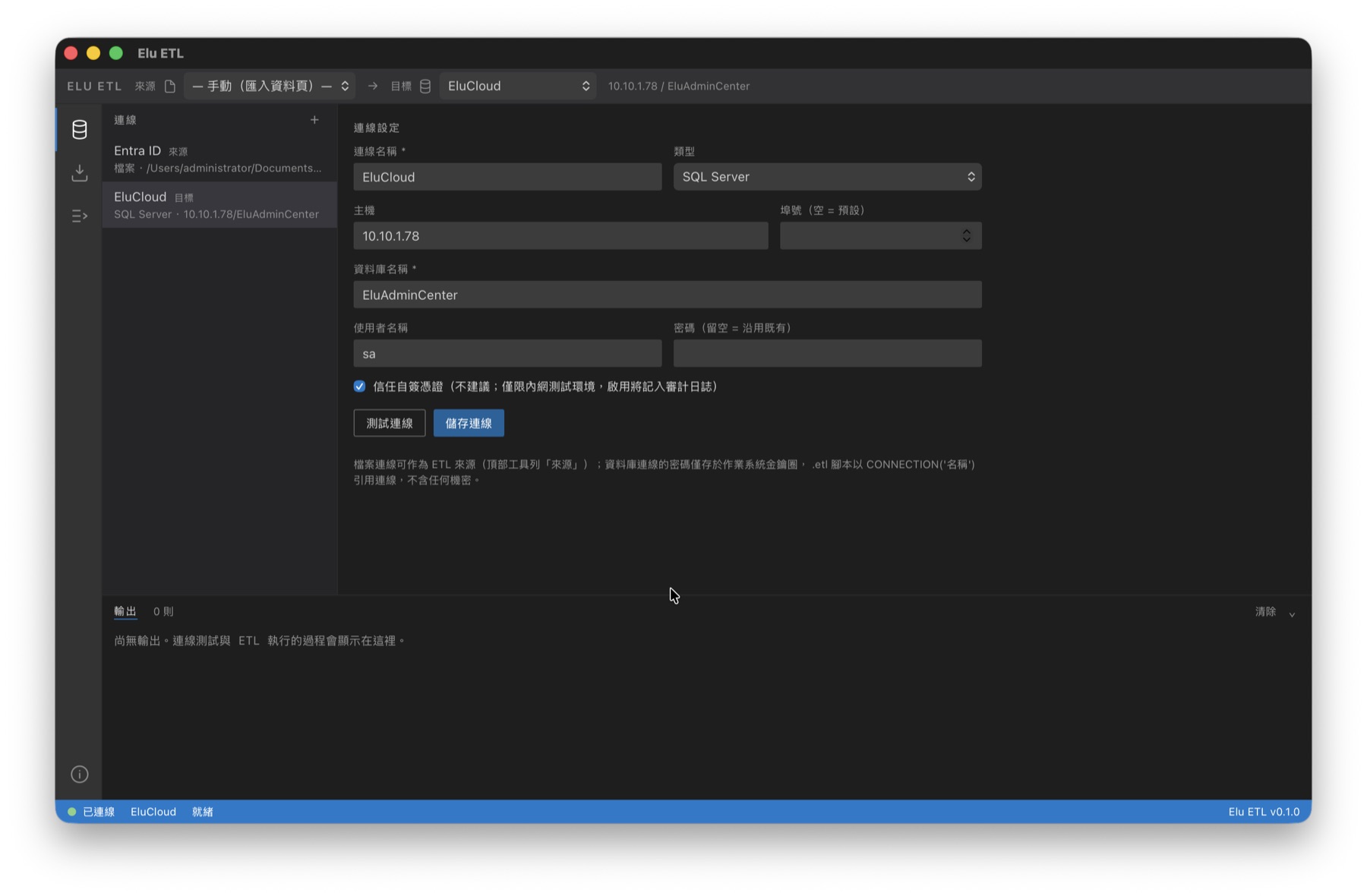Click Elu ETL v0.1.0 version text
Viewport: 1367px width, 896px height.
[x=1264, y=812]
